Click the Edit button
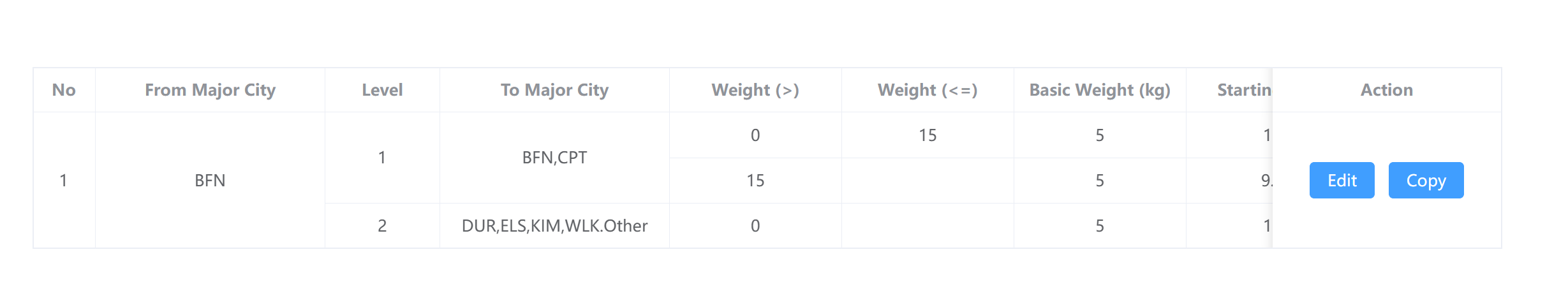Image resolution: width=1568 pixels, height=305 pixels. pos(1342,180)
